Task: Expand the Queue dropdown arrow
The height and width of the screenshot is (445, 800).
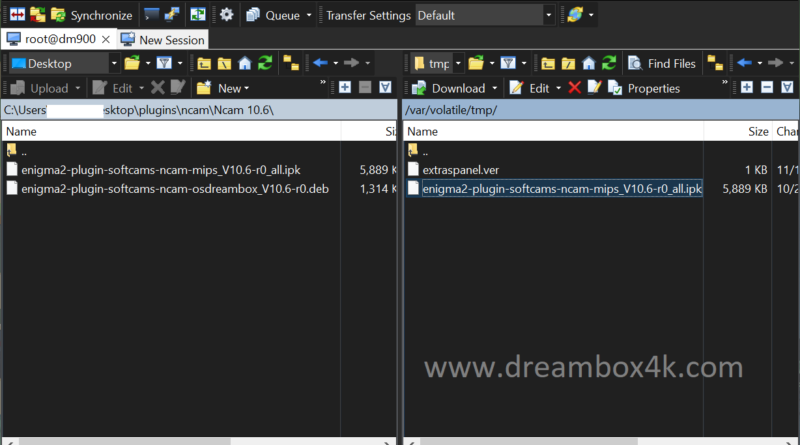Action: pos(309,15)
